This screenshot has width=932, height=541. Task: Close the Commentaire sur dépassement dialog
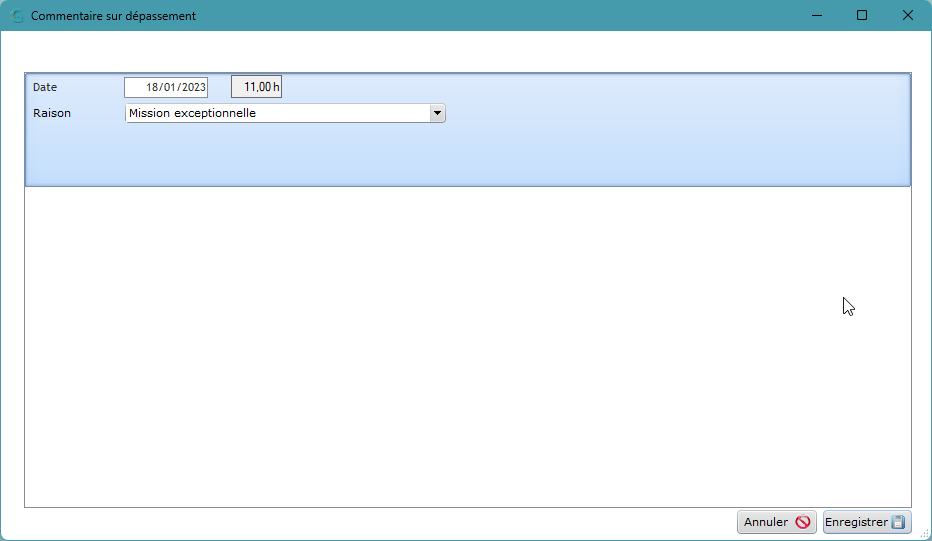(x=908, y=15)
